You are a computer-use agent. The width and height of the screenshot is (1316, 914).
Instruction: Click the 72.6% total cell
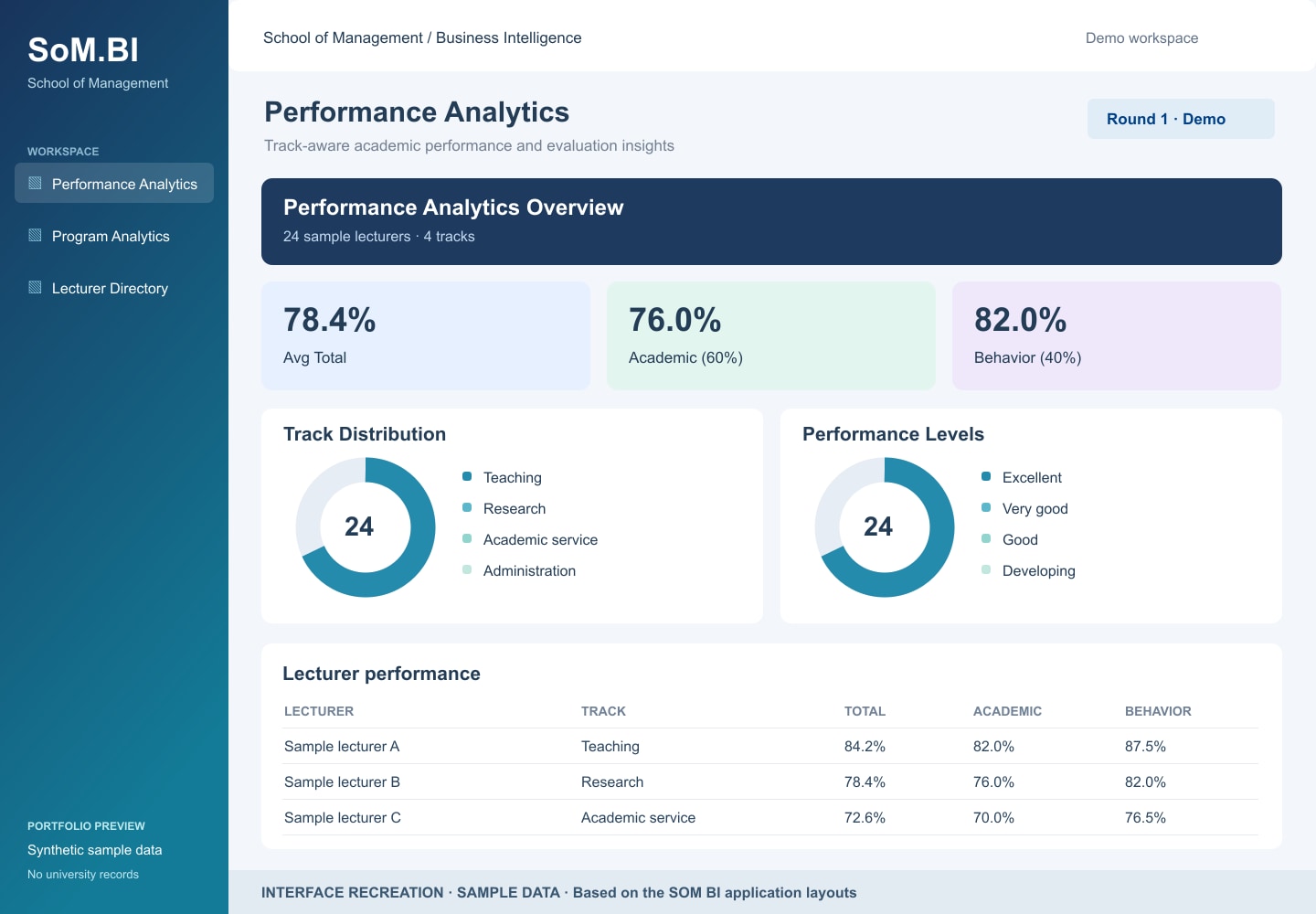click(865, 817)
